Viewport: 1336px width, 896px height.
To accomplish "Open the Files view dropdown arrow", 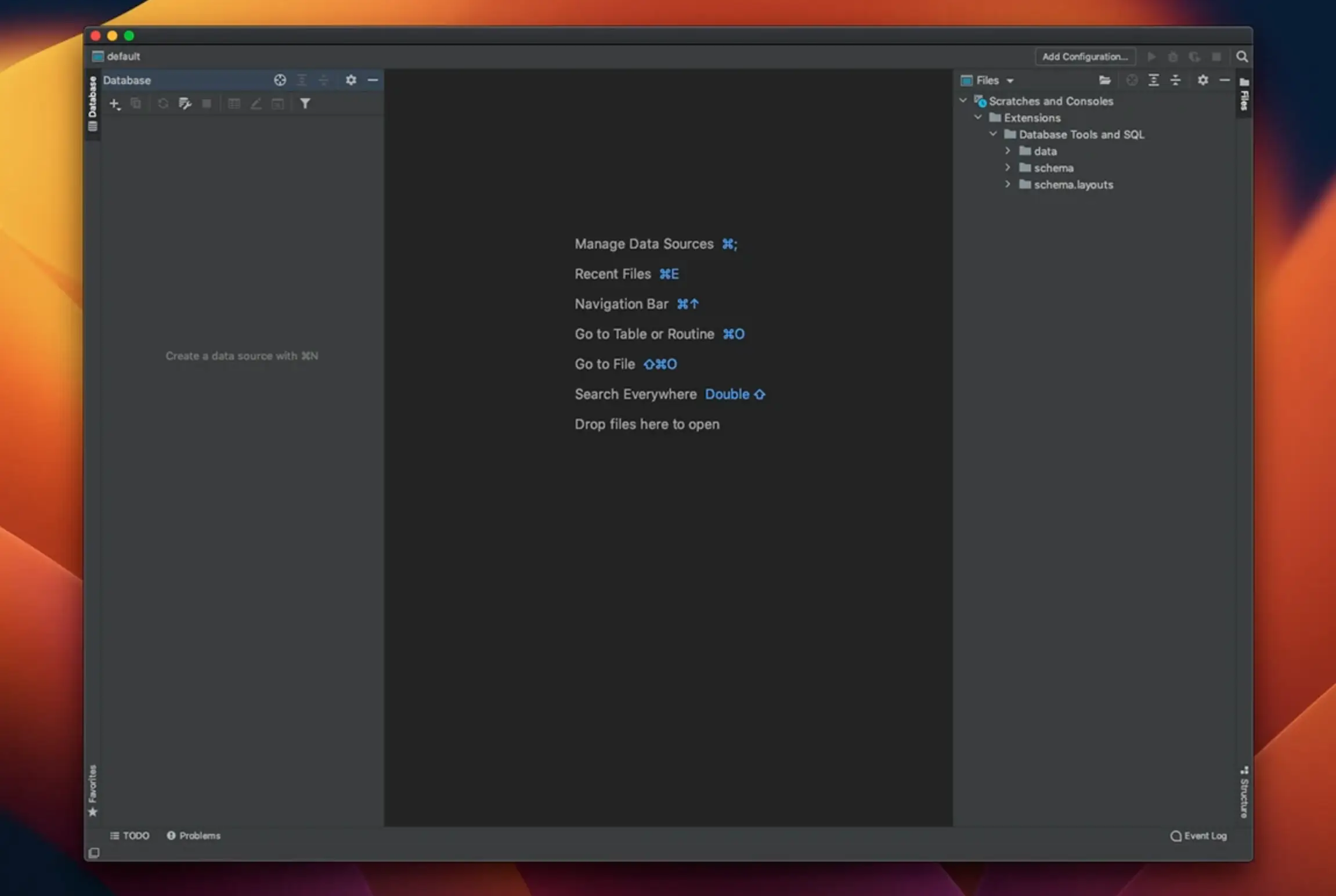I will tap(1010, 81).
